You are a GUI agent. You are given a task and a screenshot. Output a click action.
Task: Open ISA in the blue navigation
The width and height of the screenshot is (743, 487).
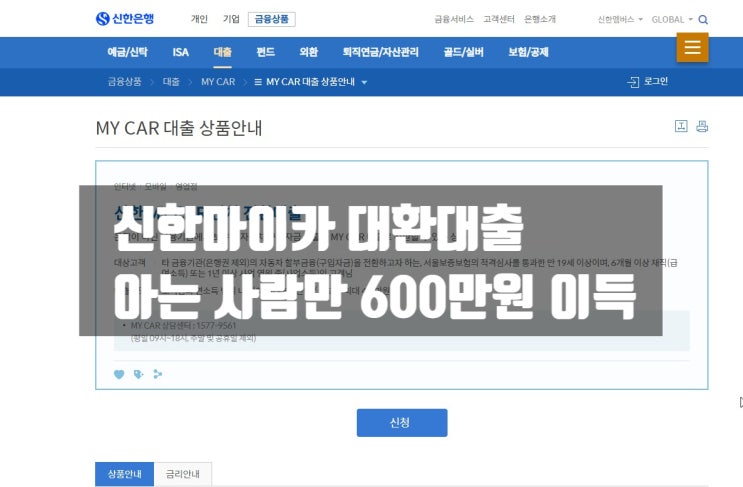(181, 52)
